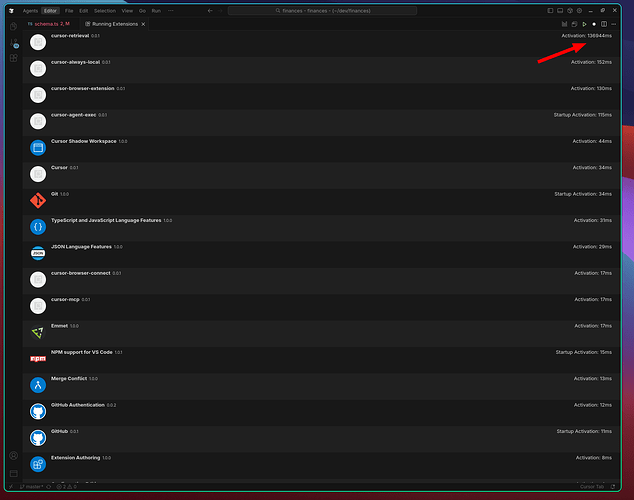Split the editor to the right
The height and width of the screenshot is (500, 634).
point(604,24)
